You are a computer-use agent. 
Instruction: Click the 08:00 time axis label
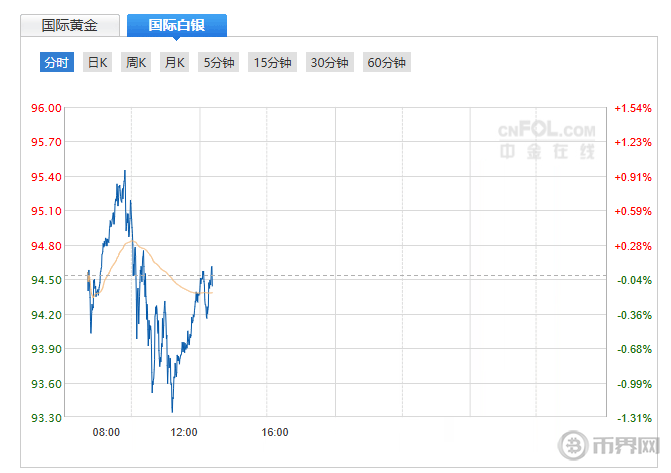[x=107, y=432]
